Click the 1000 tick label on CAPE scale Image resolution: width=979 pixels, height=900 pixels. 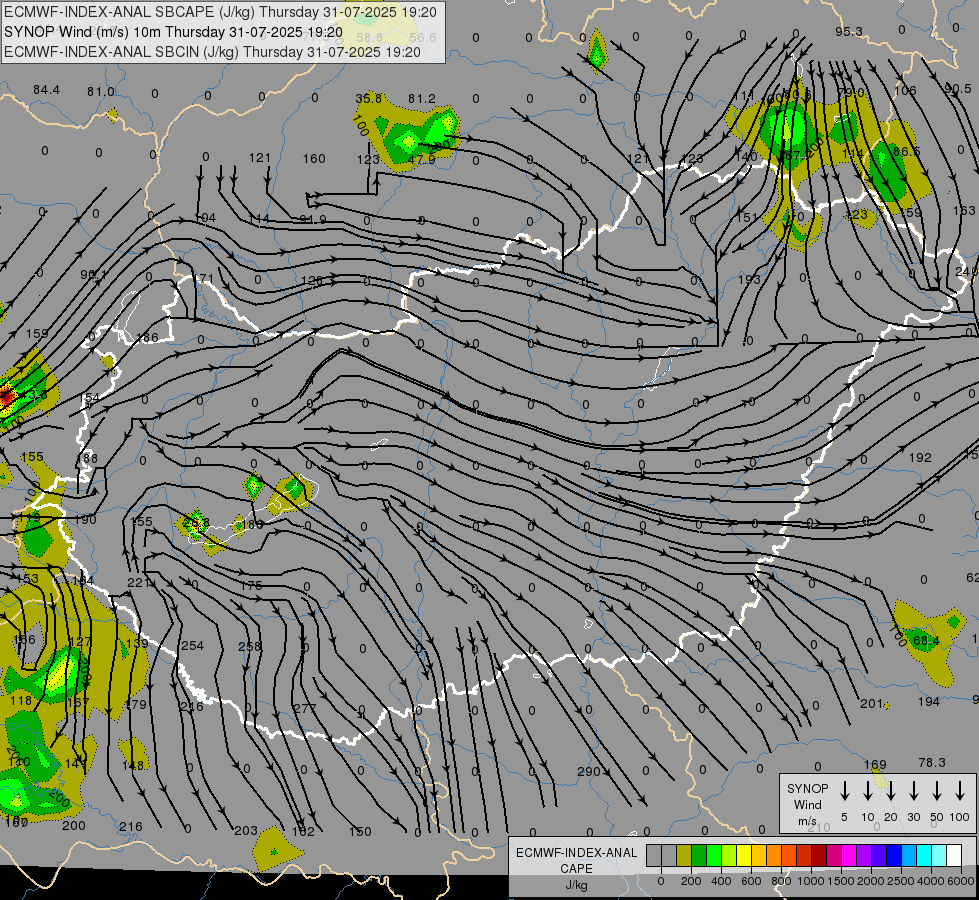tap(810, 881)
